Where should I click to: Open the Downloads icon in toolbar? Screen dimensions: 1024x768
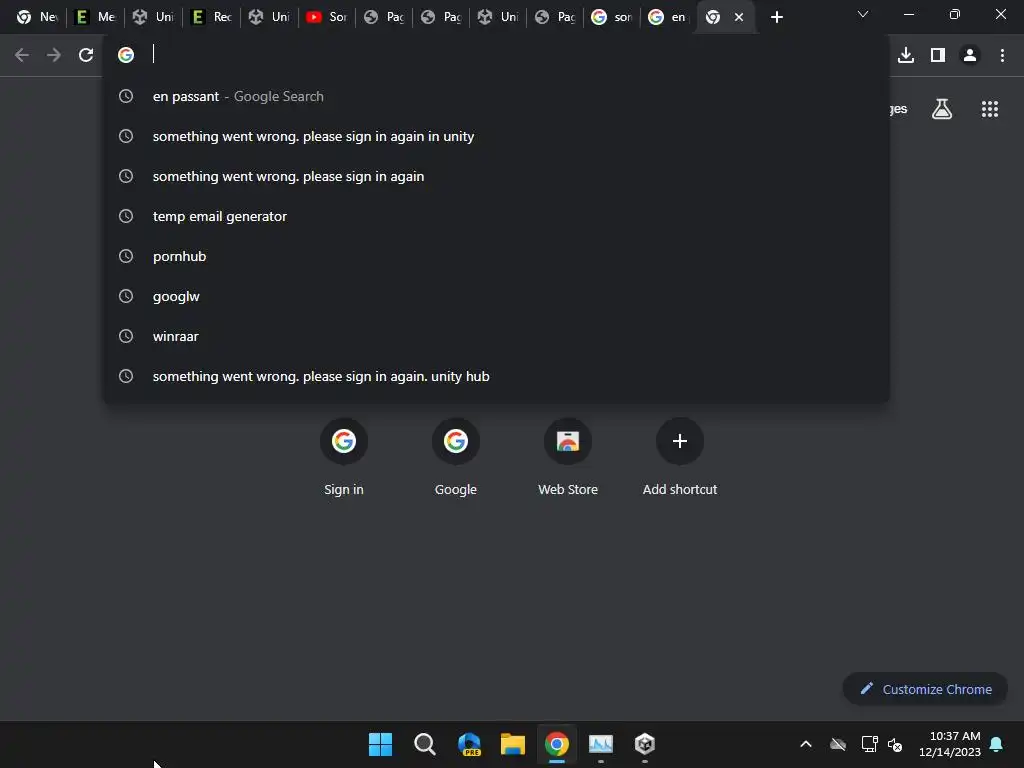906,55
